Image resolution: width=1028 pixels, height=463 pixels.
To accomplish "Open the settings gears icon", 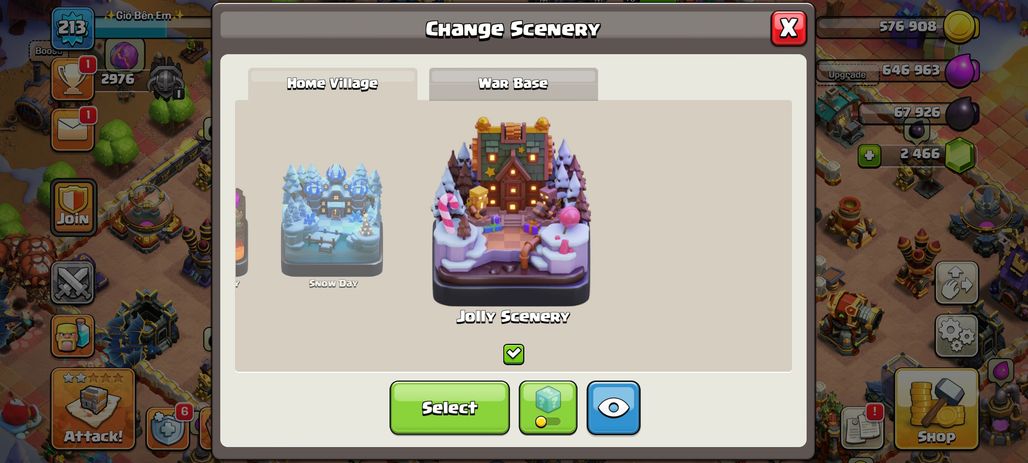I will [x=957, y=335].
